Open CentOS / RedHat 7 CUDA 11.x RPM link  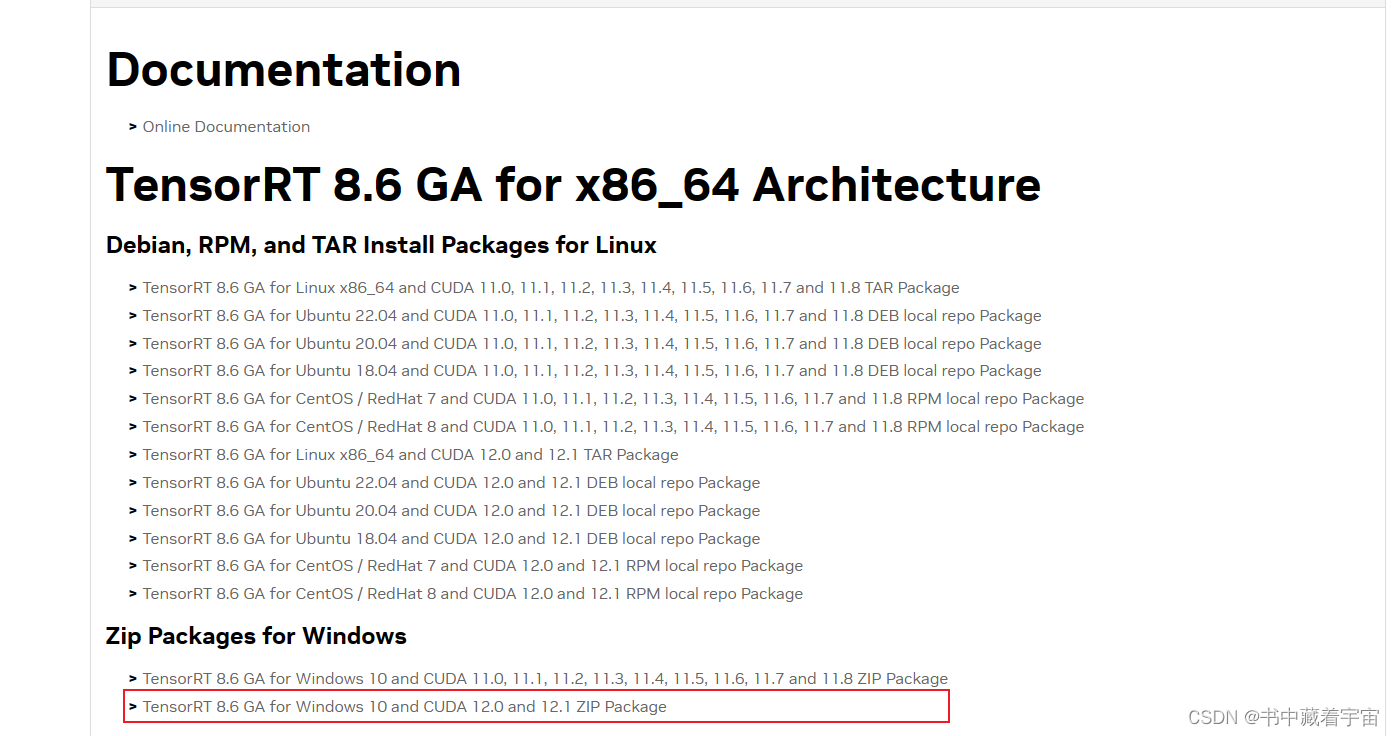(x=613, y=399)
